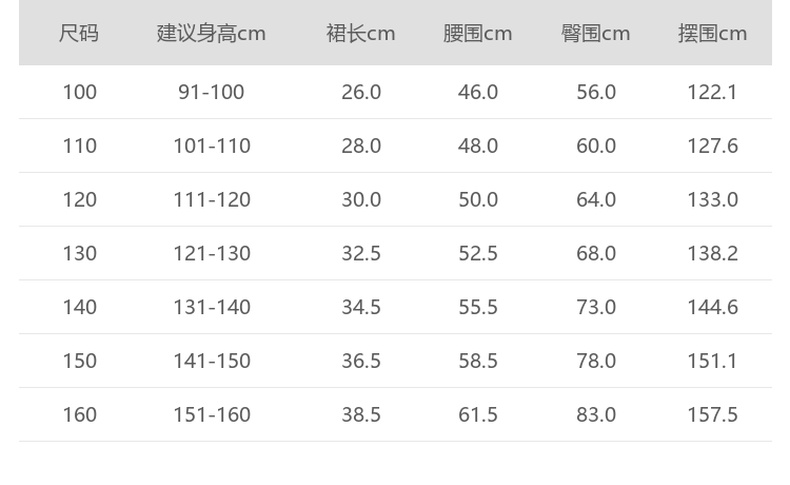790x485 pixels.
Task: Select the 32.5 skirt length value
Action: click(x=361, y=254)
